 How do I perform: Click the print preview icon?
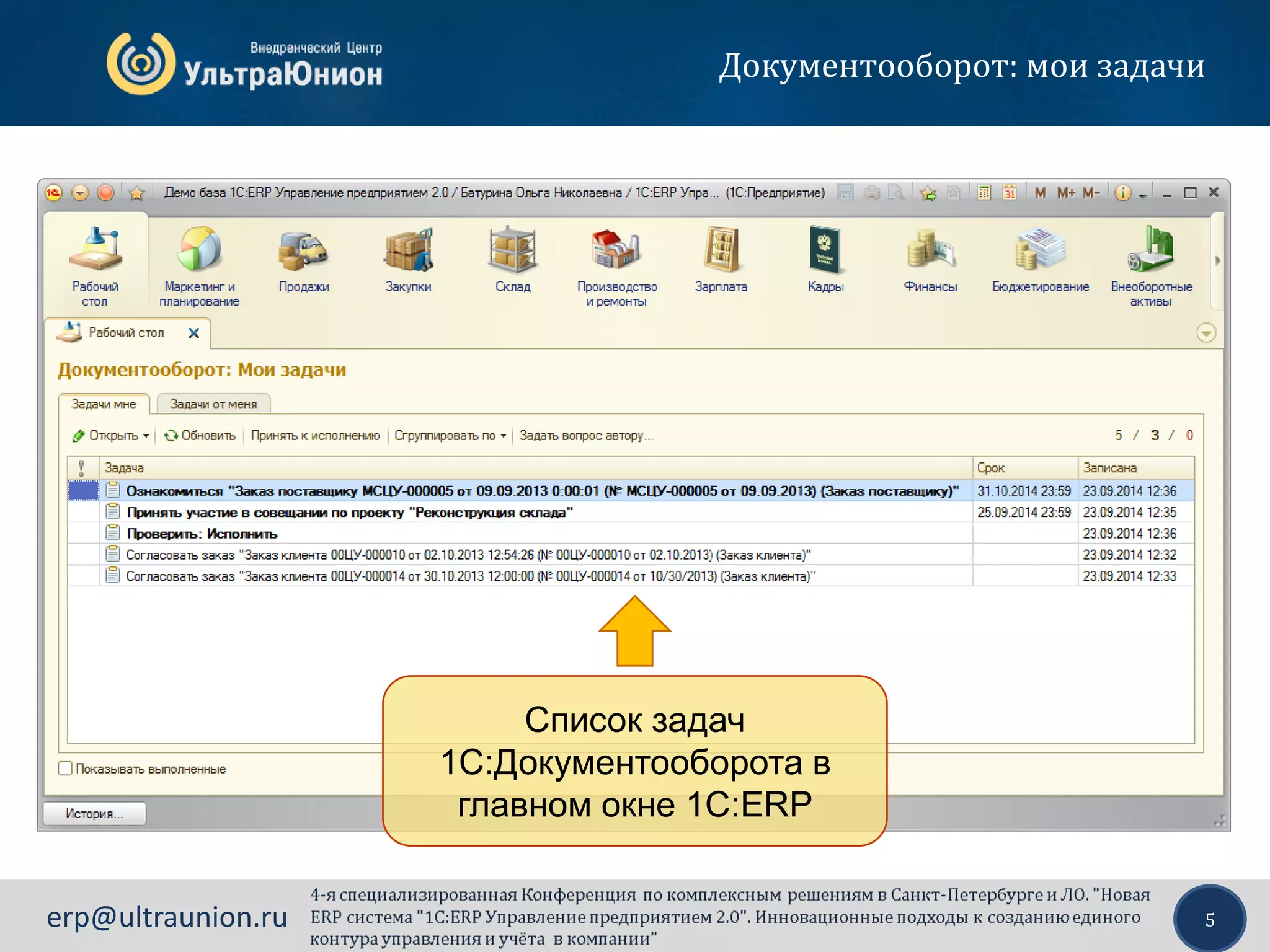896,193
